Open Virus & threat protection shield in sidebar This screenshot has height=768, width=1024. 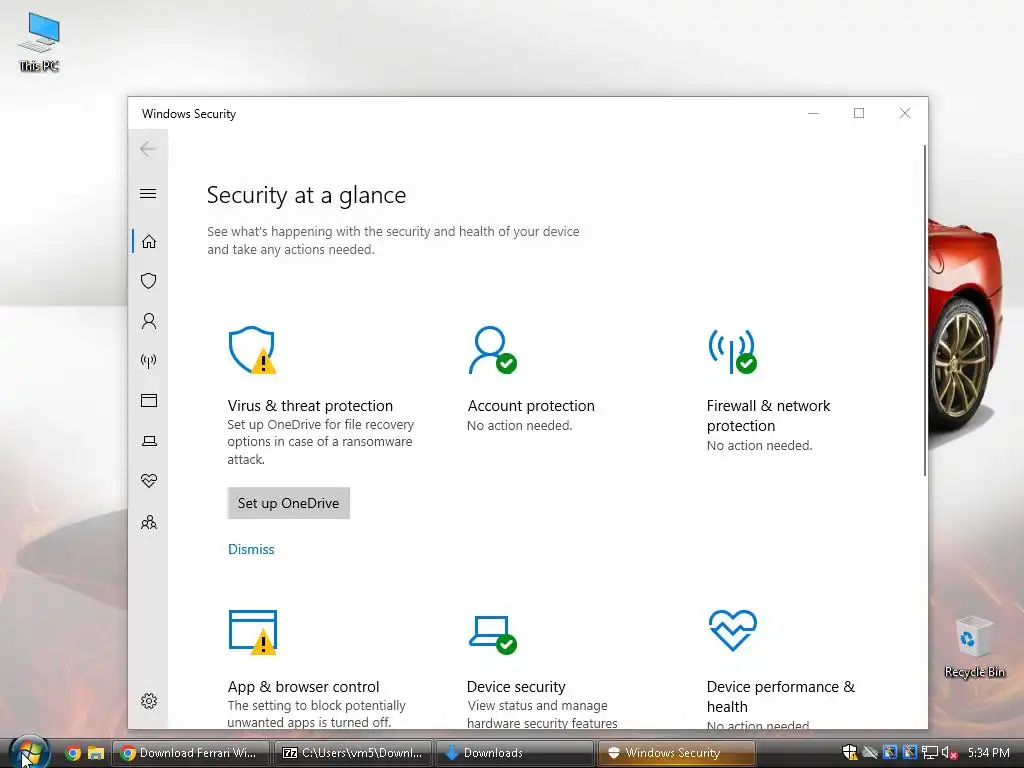click(x=149, y=281)
